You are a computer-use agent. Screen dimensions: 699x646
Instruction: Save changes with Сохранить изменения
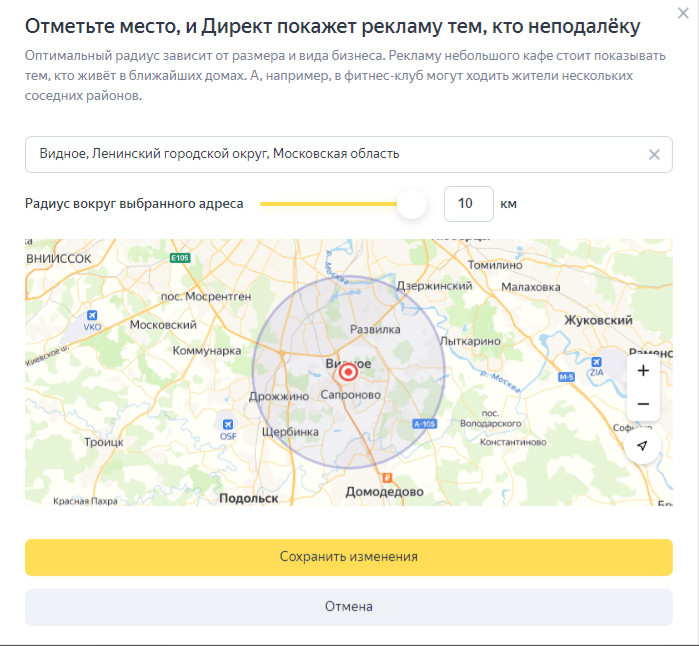(x=349, y=557)
